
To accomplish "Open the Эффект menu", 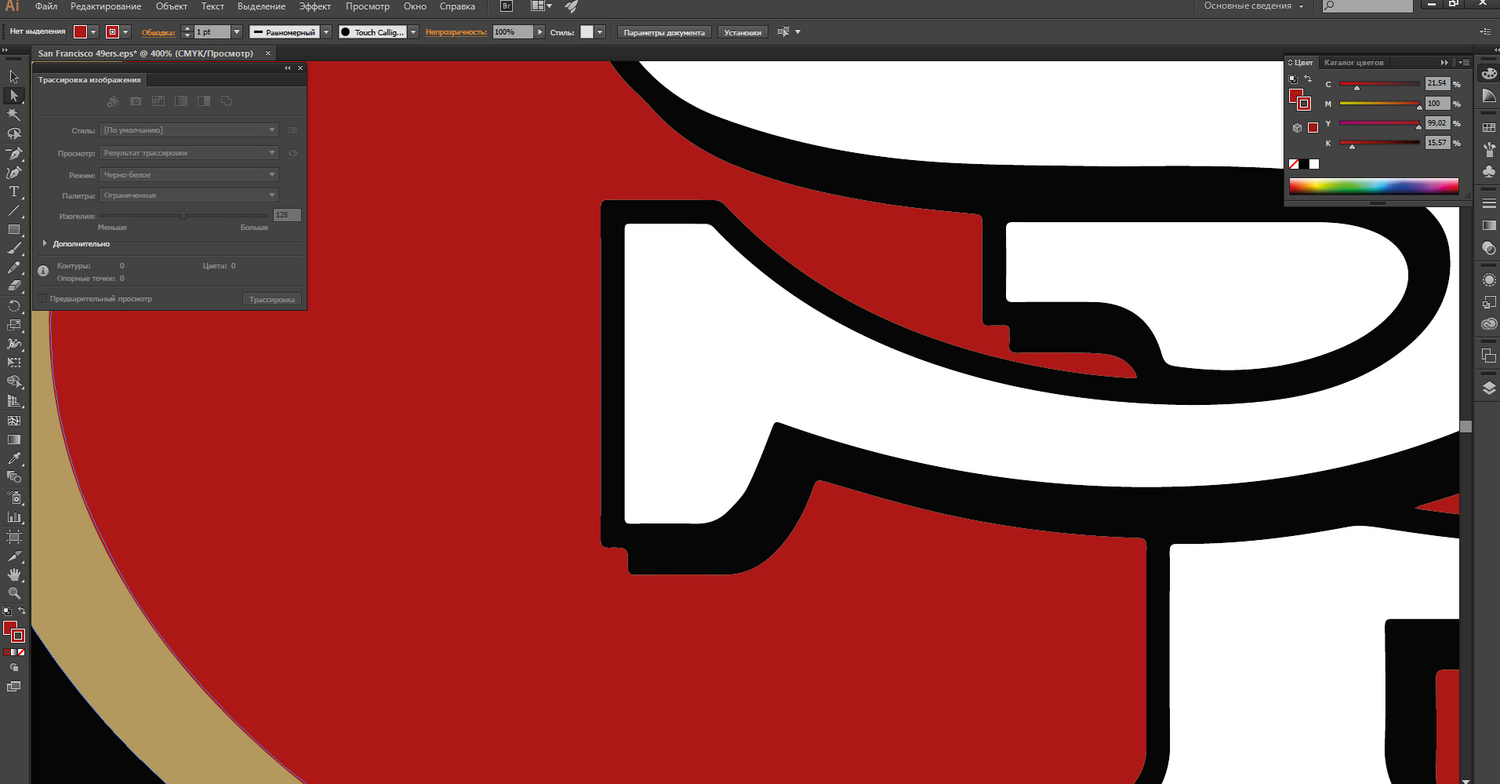I will pyautogui.click(x=315, y=6).
